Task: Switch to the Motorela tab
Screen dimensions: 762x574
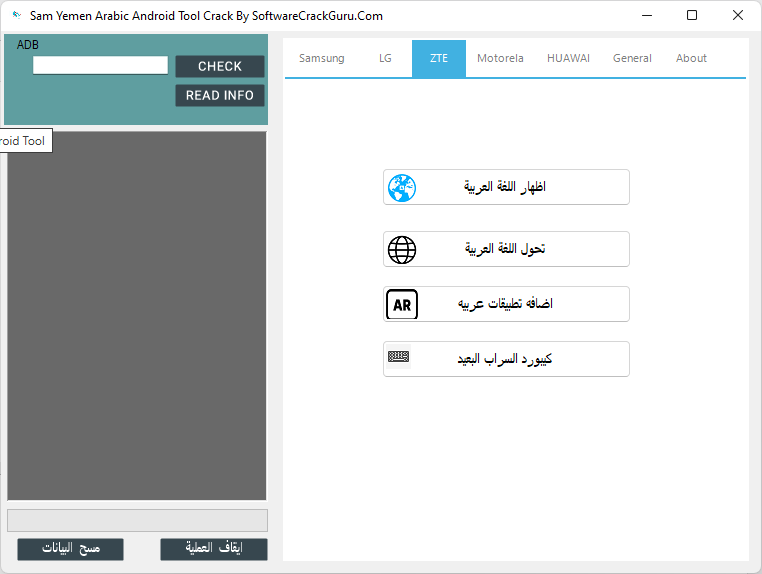Action: tap(500, 58)
